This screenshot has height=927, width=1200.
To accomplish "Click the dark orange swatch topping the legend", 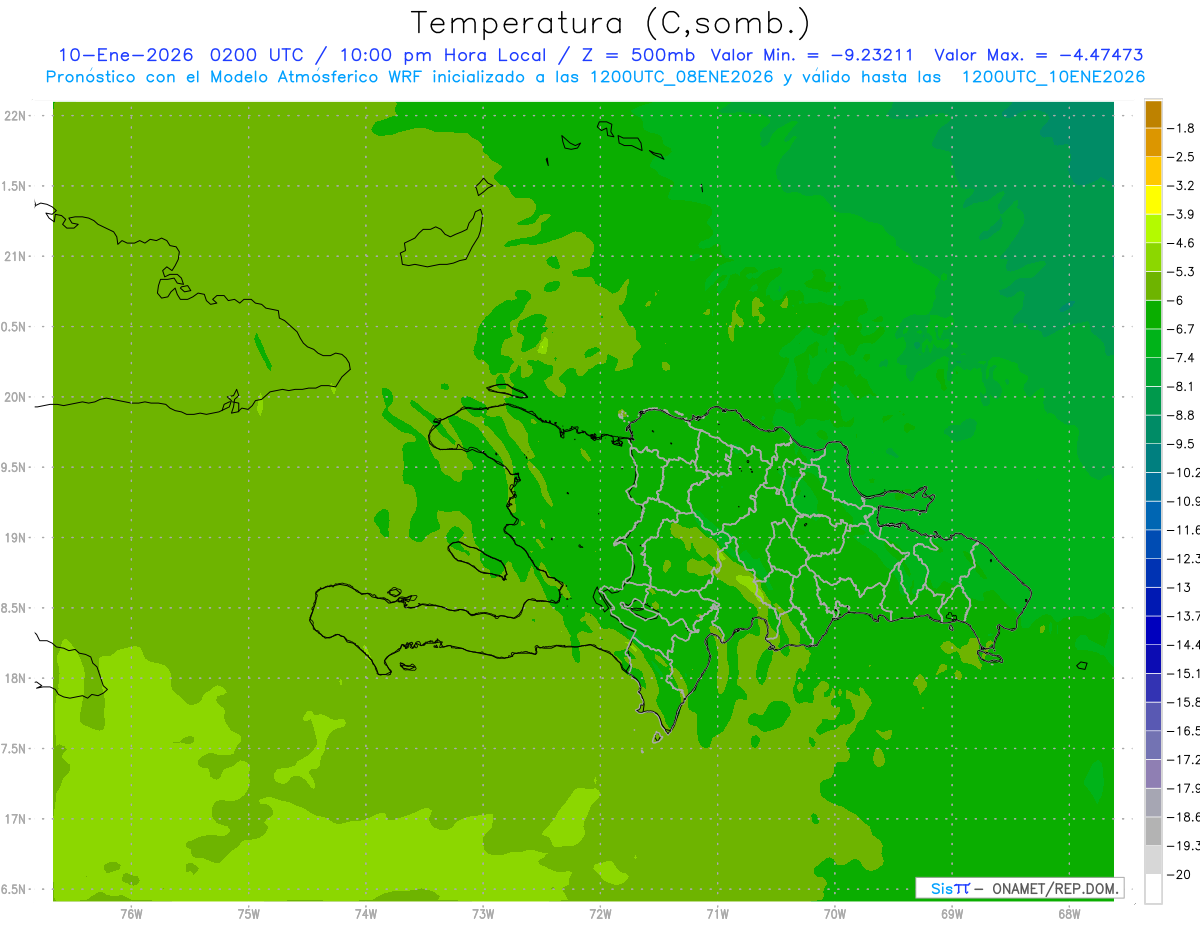I will pyautogui.click(x=1153, y=114).
